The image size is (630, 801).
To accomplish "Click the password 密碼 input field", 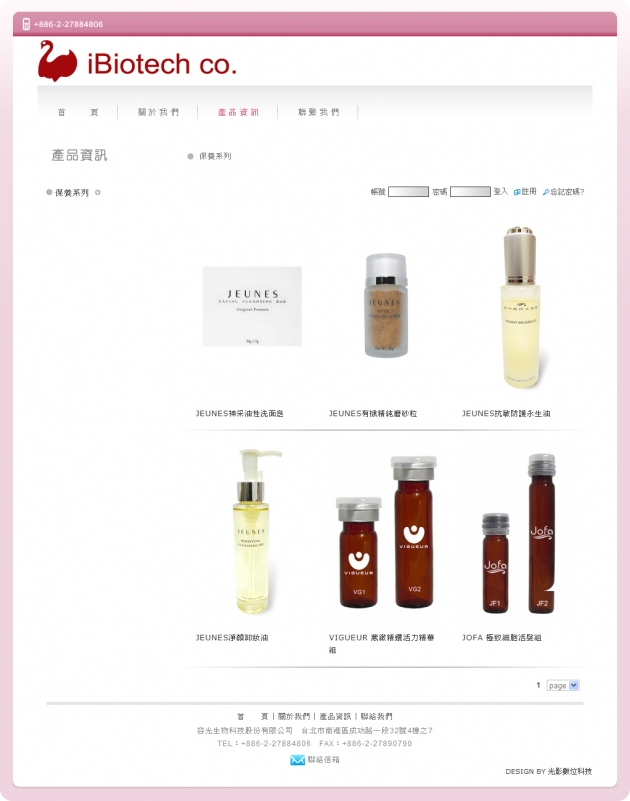I will pos(470,192).
